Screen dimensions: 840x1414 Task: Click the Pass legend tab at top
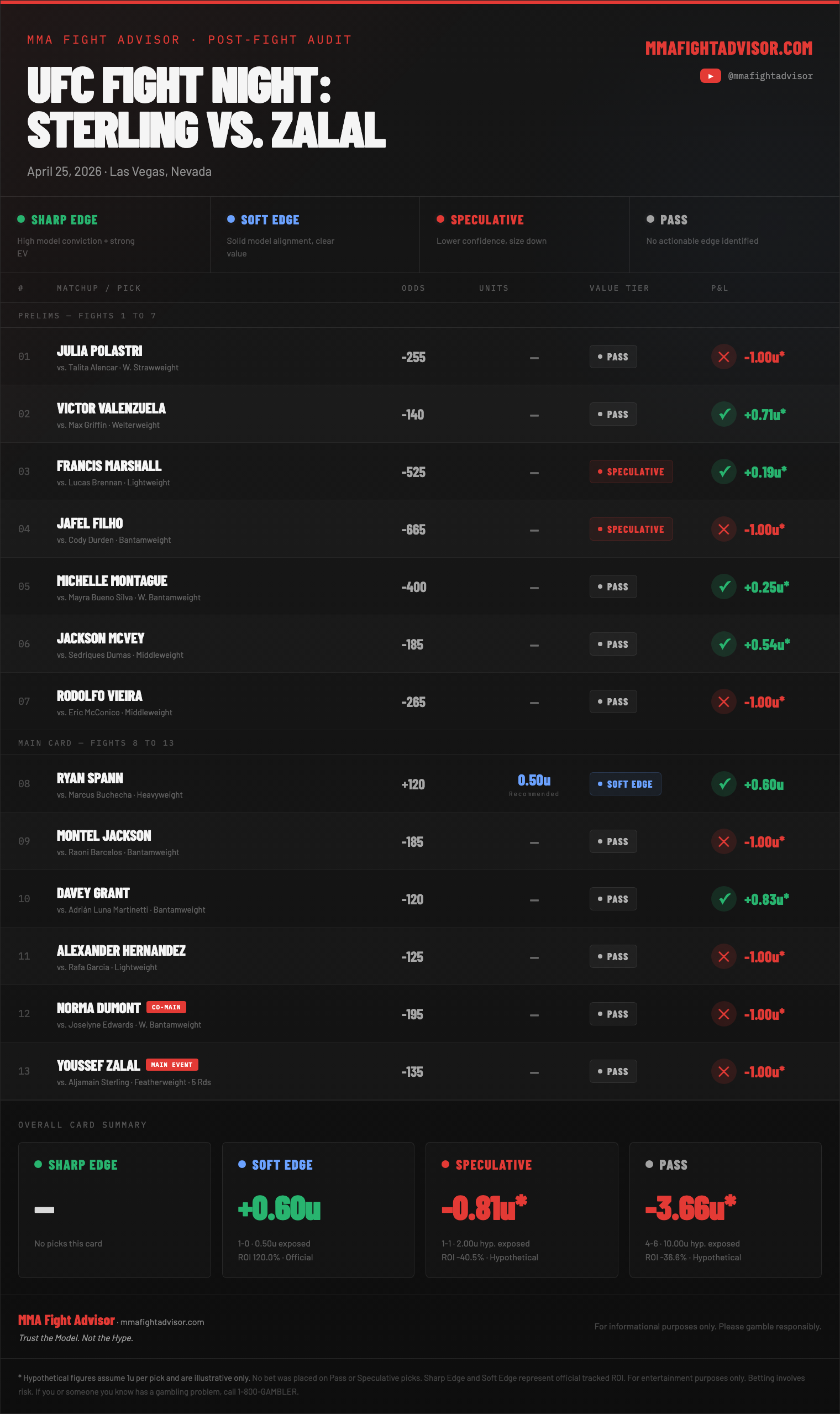coord(734,234)
